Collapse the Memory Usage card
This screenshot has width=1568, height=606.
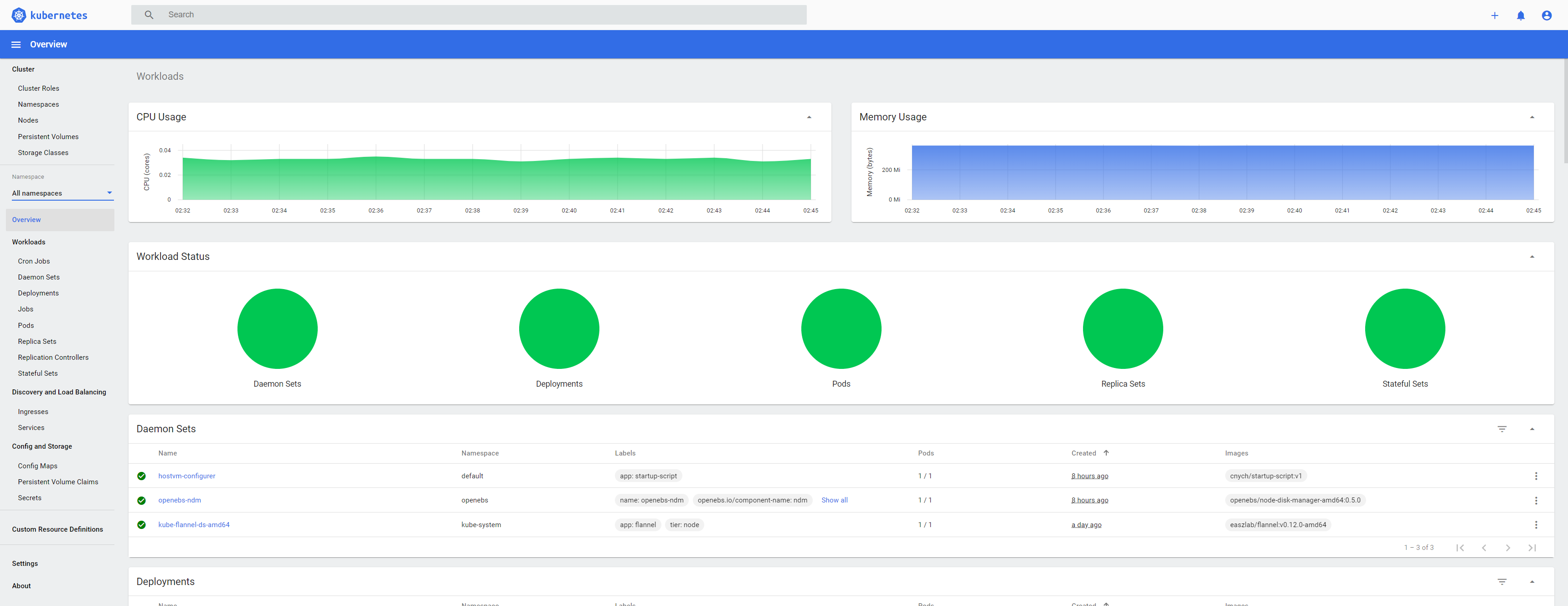[1532, 117]
